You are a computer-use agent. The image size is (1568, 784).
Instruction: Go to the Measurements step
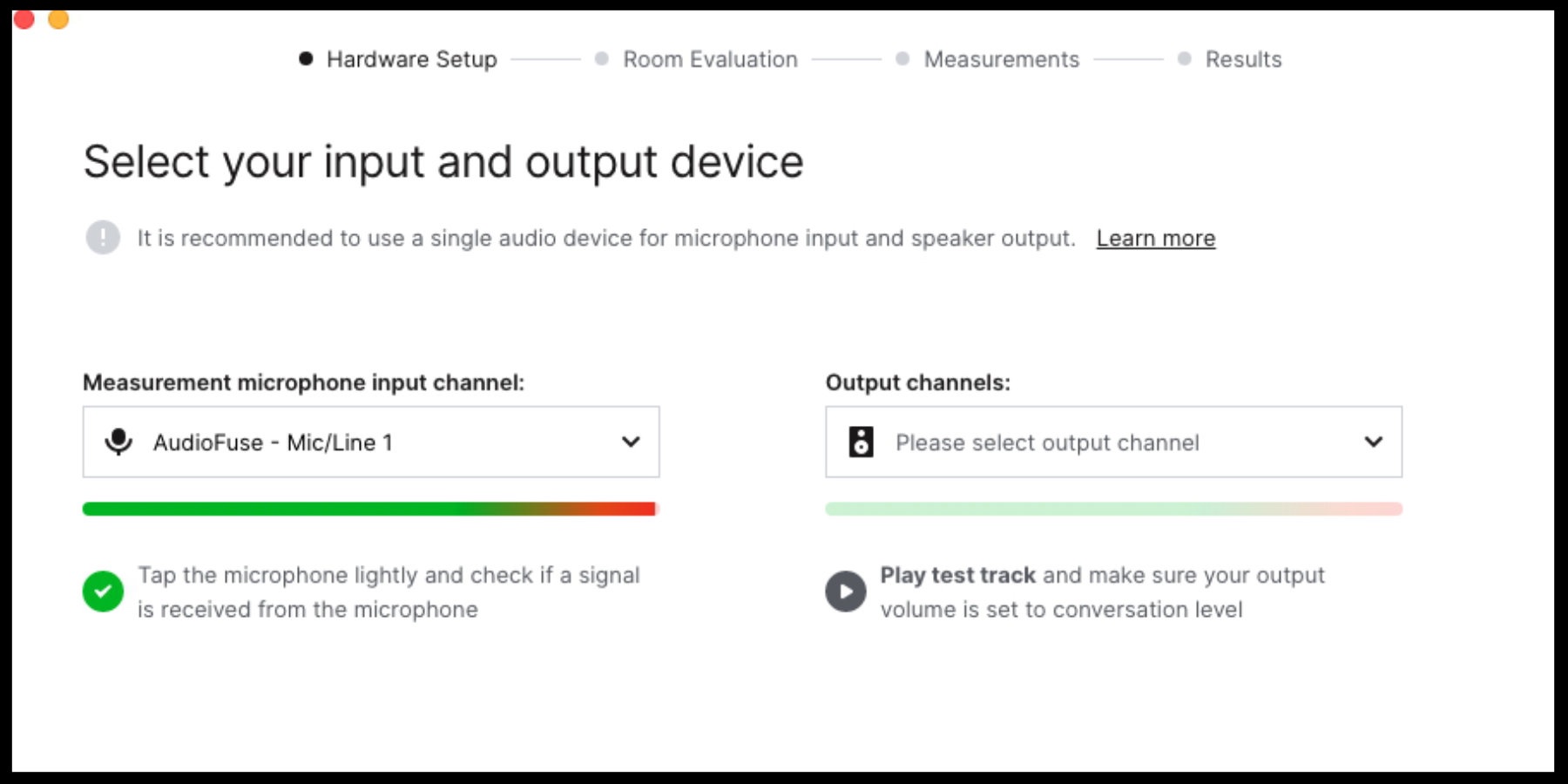click(x=1001, y=59)
